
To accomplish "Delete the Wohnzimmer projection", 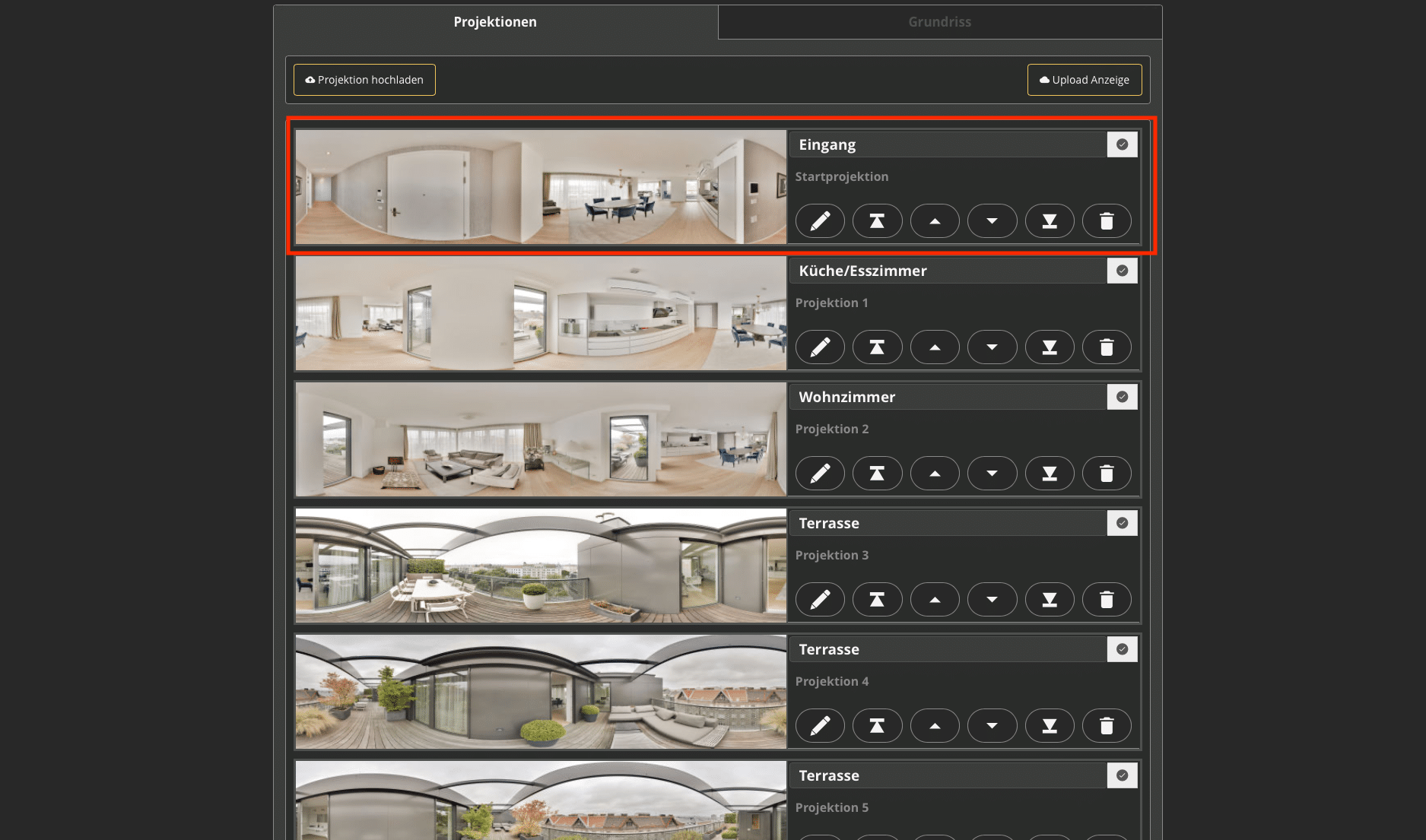I will [x=1107, y=474].
